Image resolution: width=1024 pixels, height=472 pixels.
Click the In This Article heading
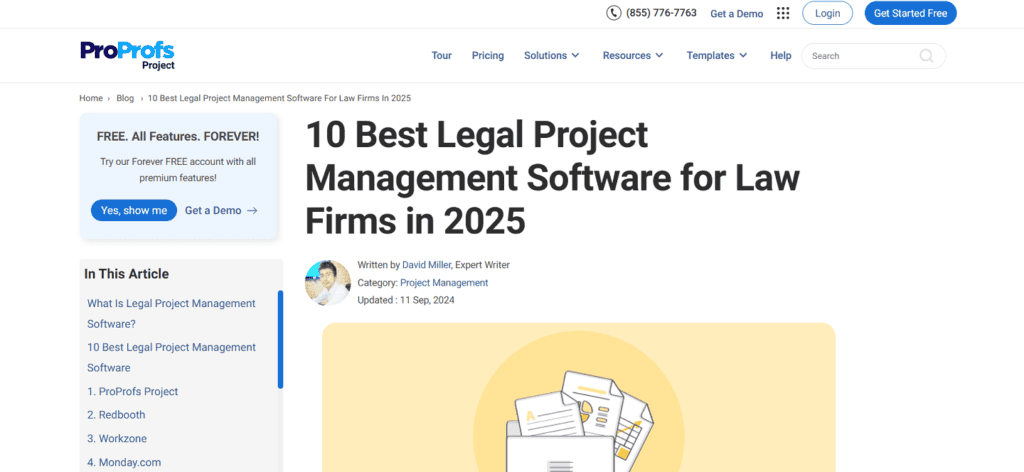point(127,274)
